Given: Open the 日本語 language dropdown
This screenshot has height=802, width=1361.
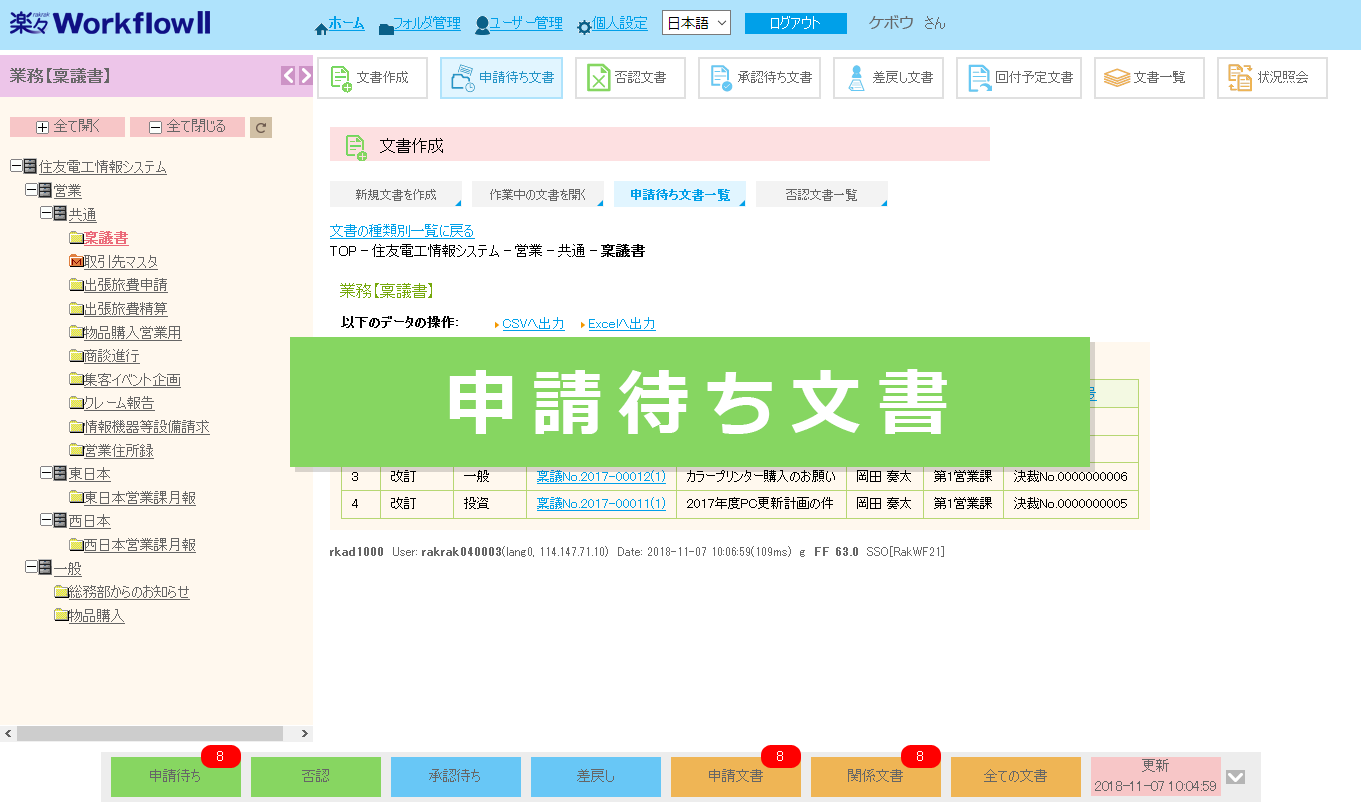Looking at the screenshot, I should [696, 23].
